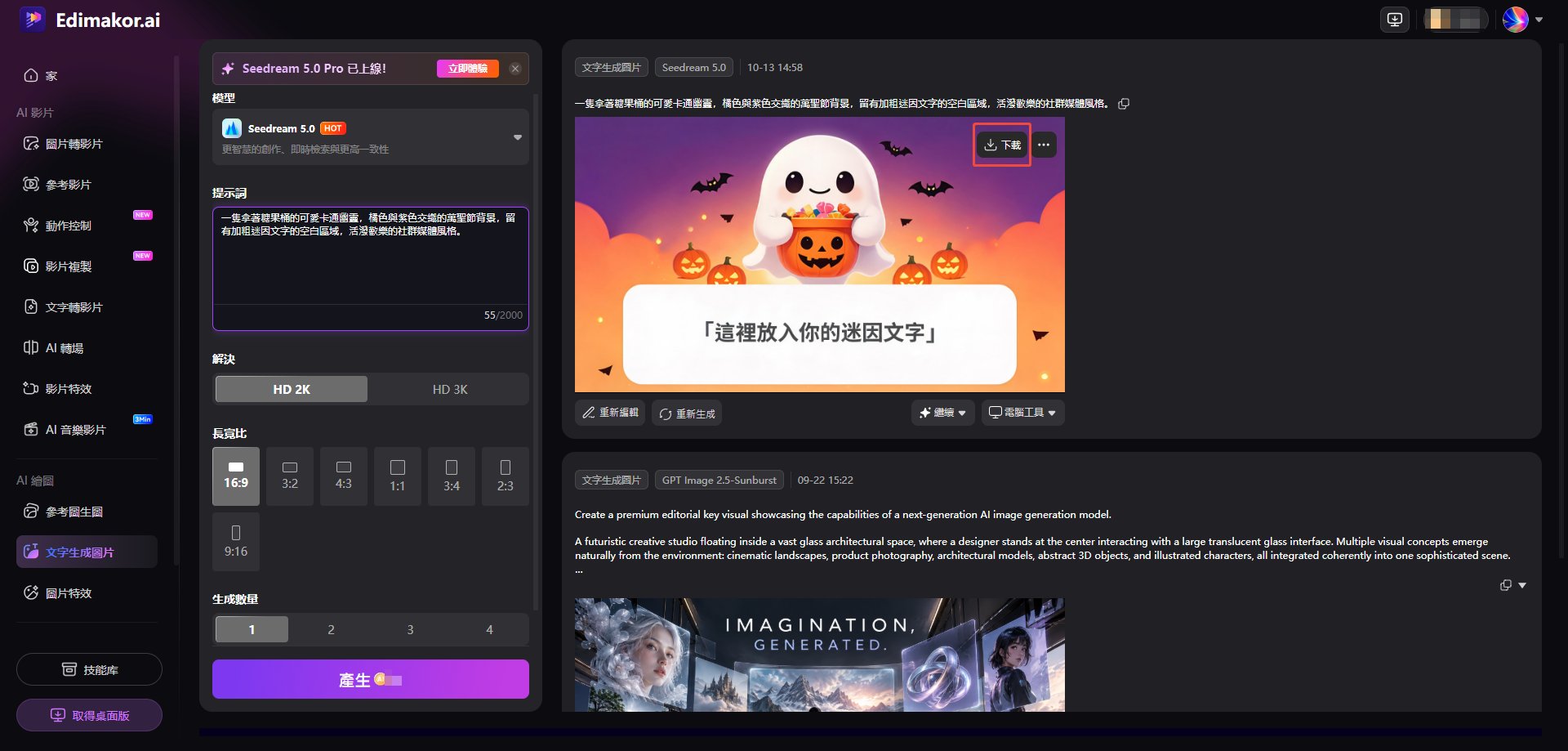Viewport: 1568px width, 751px height.
Task: Choose the 4:3 aspect ratio
Action: click(344, 476)
